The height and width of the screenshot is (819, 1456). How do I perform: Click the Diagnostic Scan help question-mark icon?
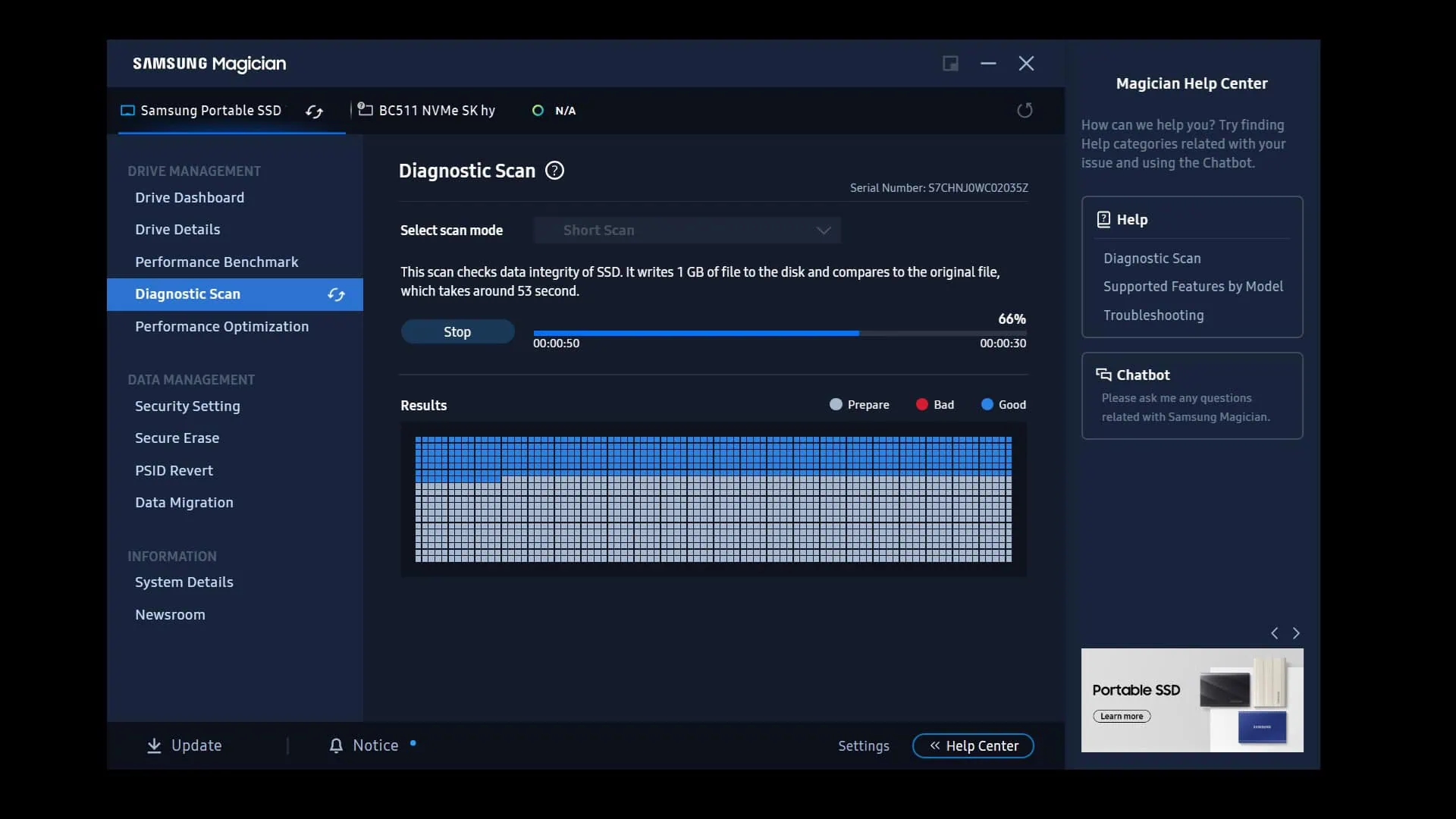[554, 171]
